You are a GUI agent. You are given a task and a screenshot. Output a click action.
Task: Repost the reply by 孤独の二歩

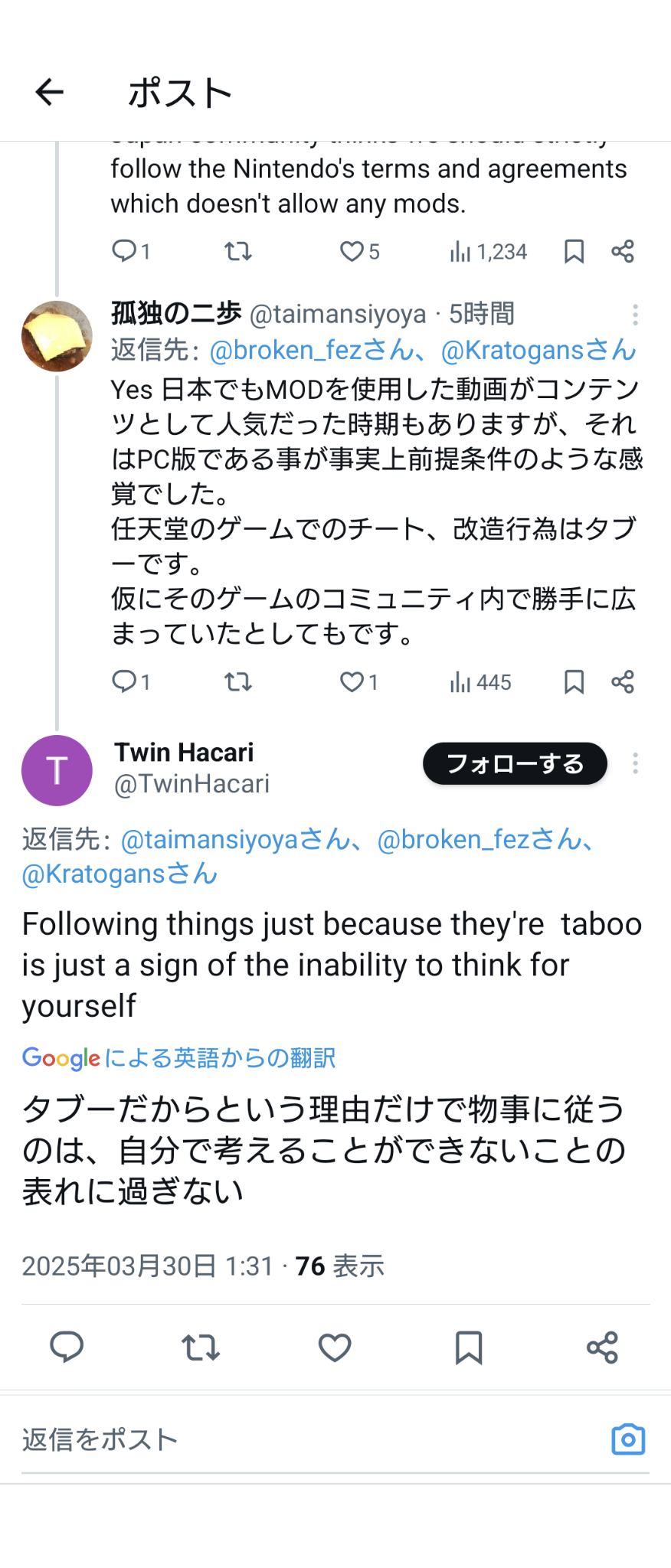click(x=238, y=681)
